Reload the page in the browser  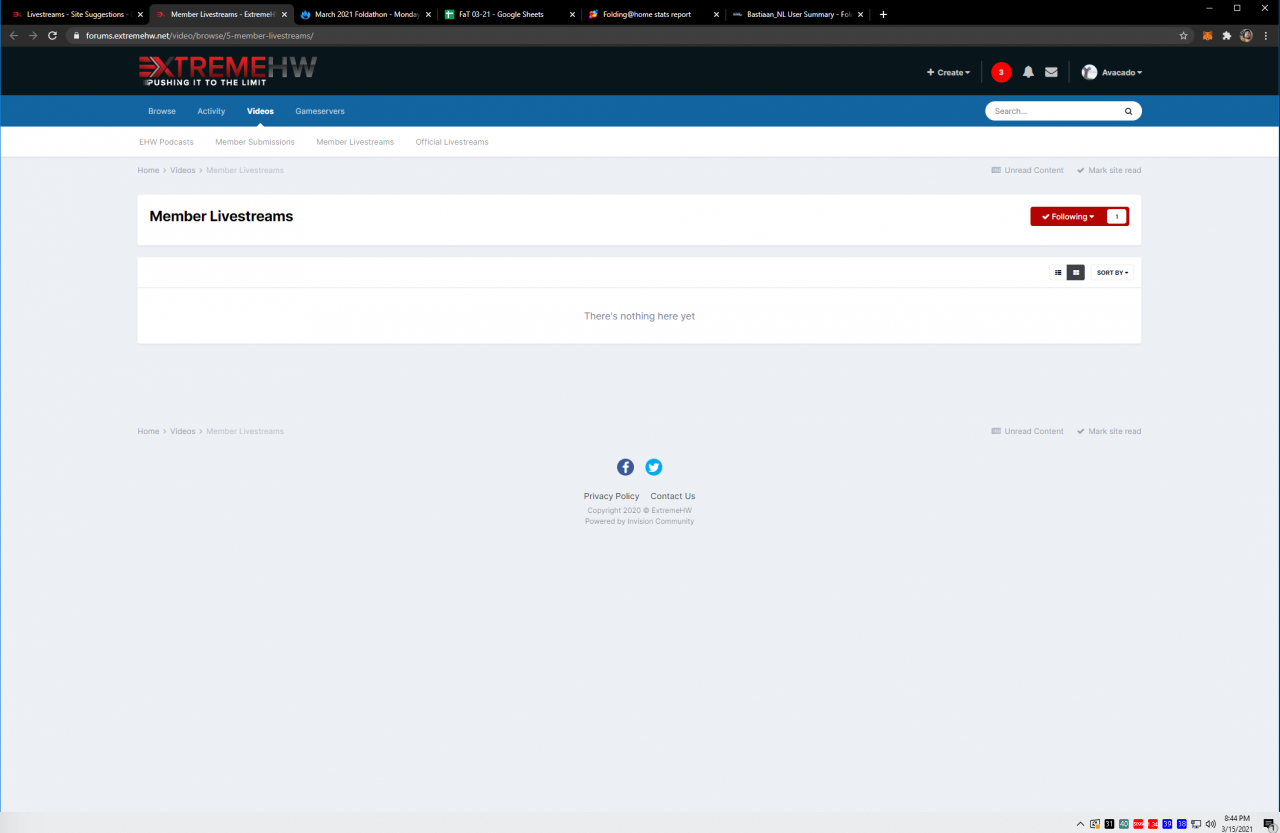[x=52, y=35]
